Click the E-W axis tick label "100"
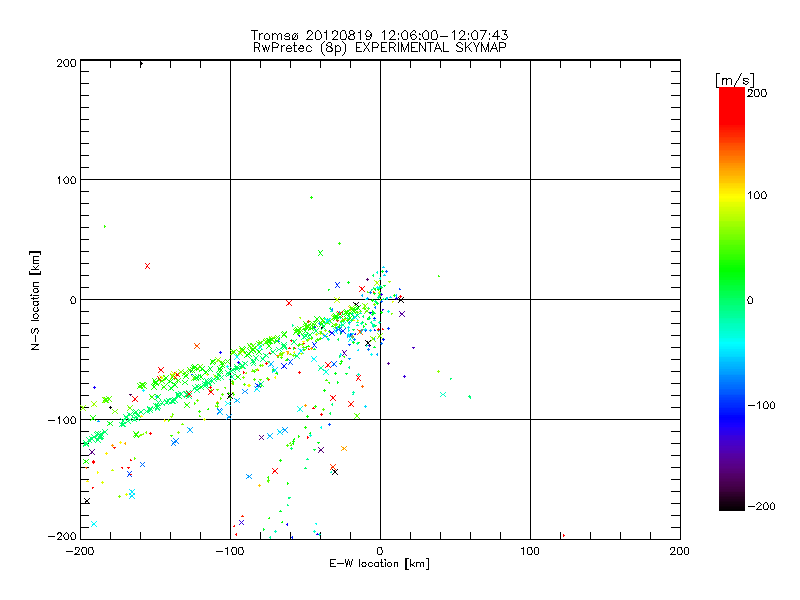The image size is (800, 600). click(x=530, y=551)
